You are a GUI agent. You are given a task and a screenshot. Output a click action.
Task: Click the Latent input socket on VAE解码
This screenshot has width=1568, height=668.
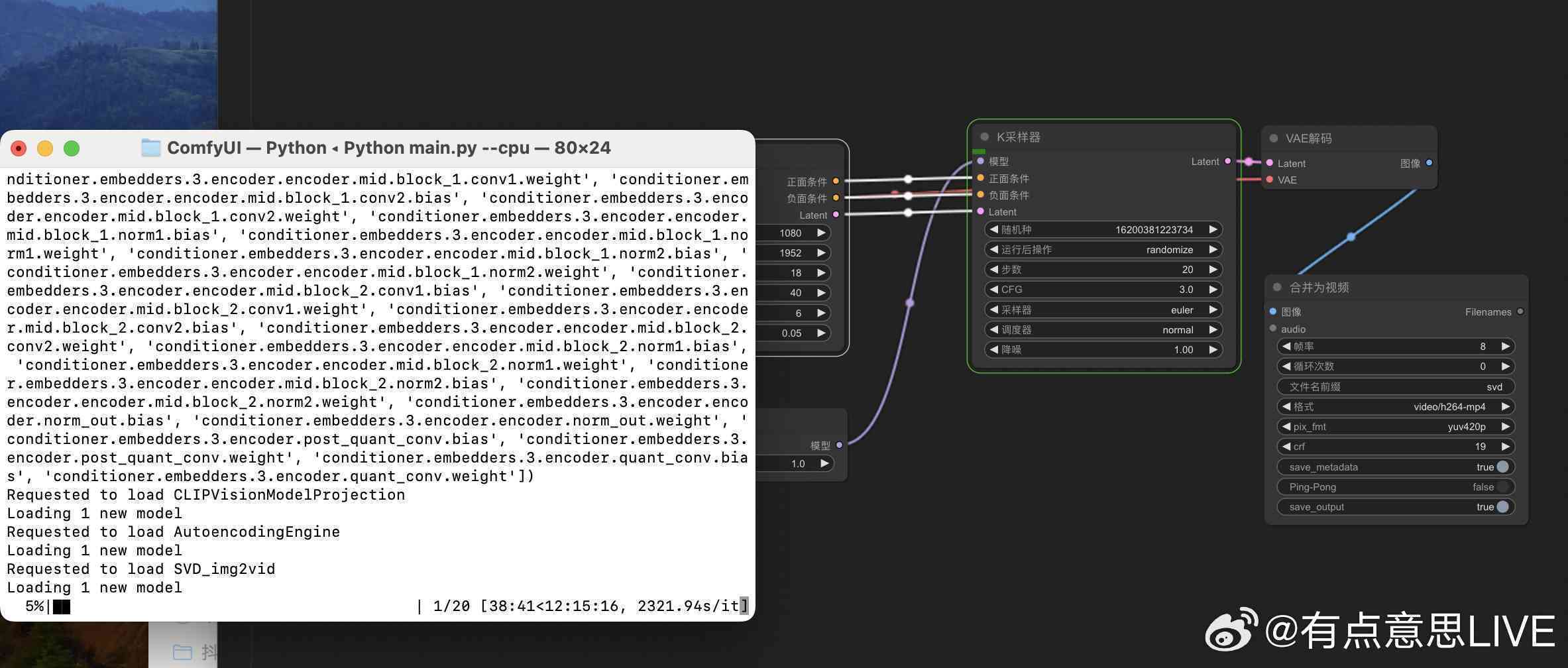pyautogui.click(x=1269, y=163)
